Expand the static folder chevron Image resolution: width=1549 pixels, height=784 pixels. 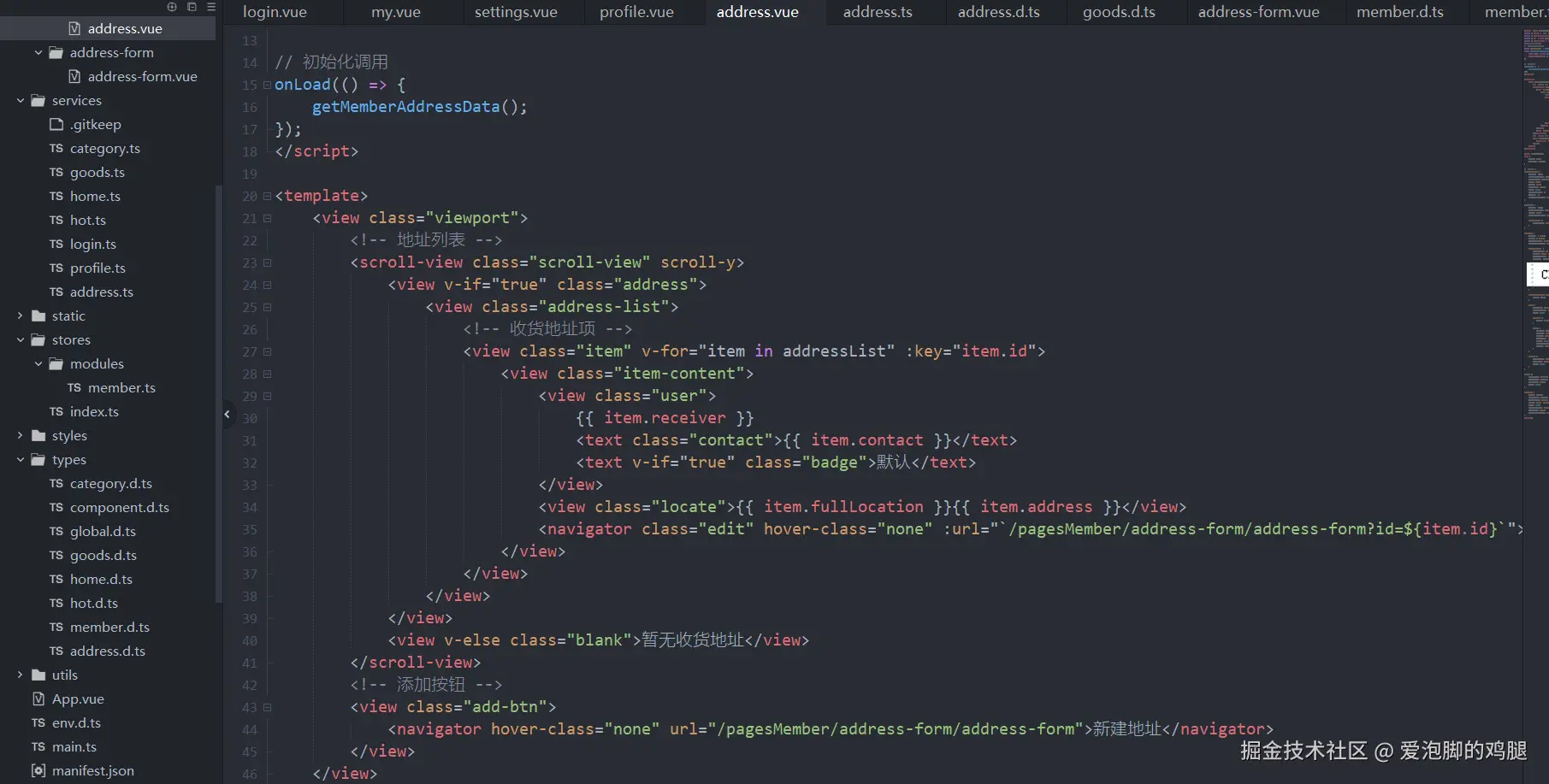click(21, 315)
